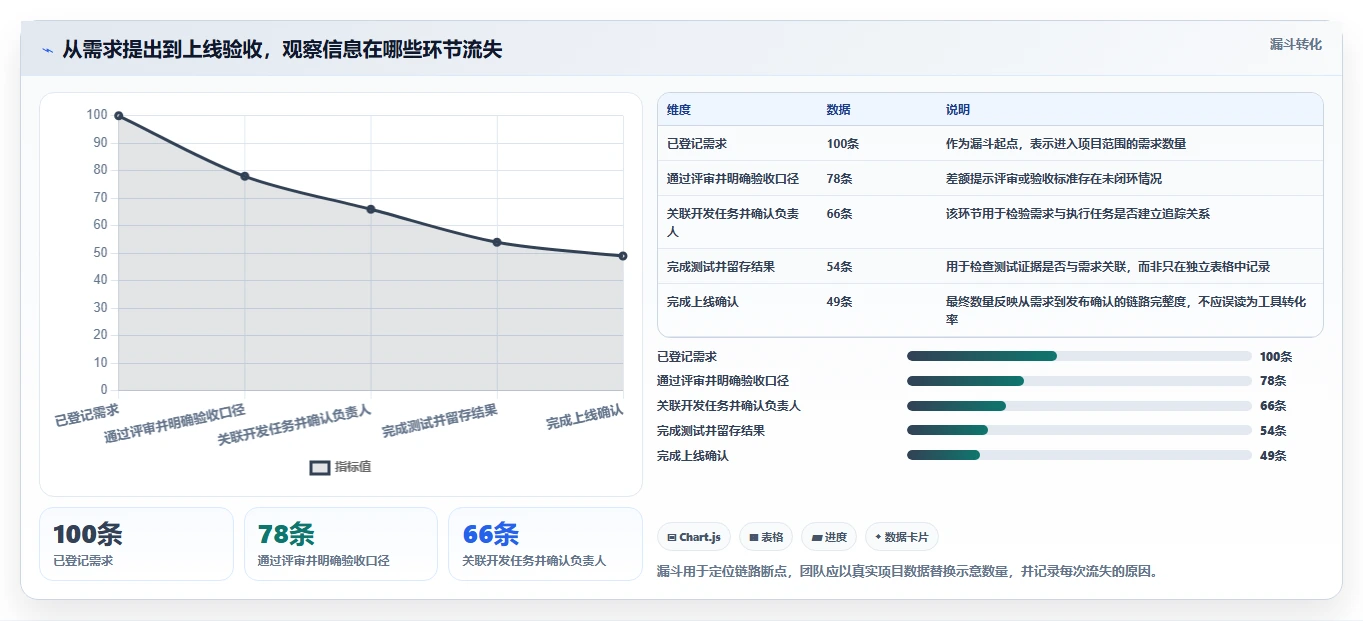Click the lightning icon beside the page title
The image size is (1363, 621).
tap(47, 50)
